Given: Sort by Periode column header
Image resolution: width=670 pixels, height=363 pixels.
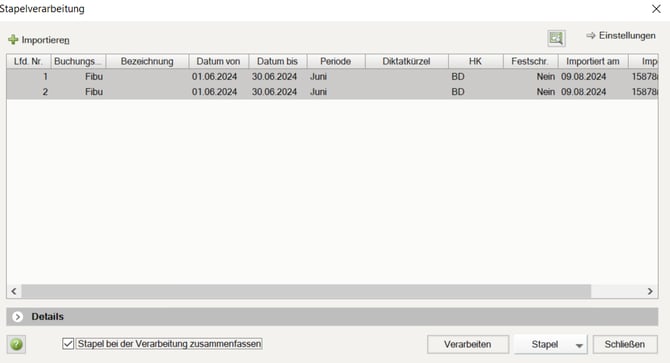Looking at the screenshot, I should coord(336,61).
